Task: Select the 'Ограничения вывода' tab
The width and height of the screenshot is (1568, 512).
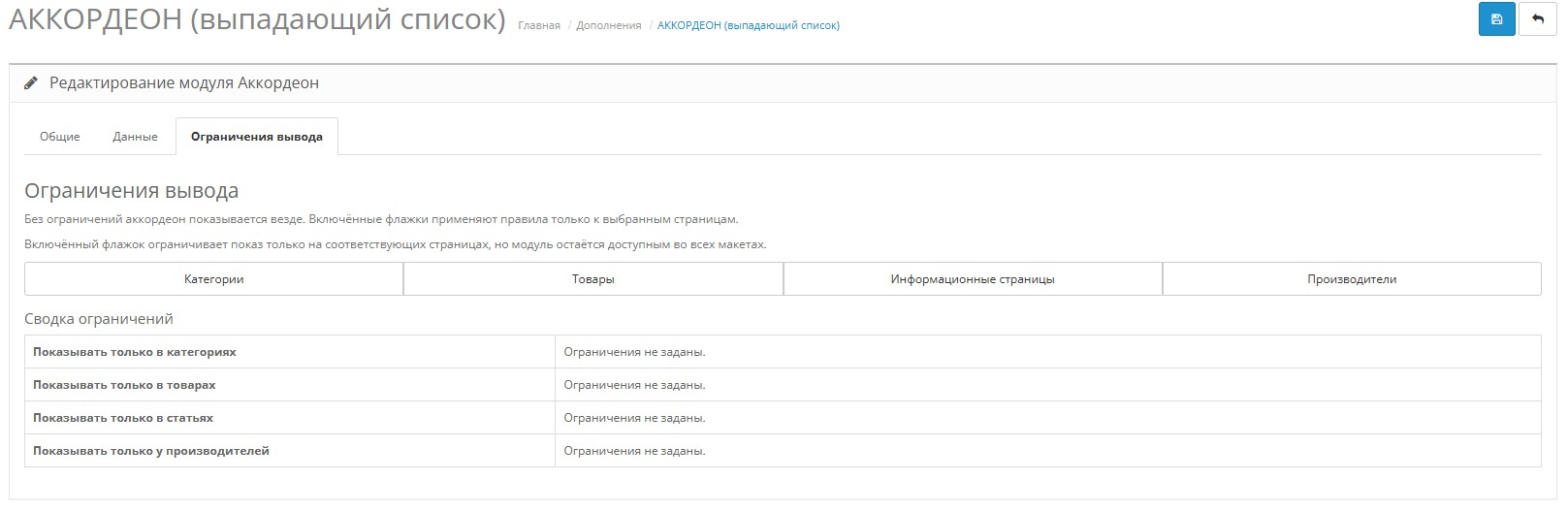Action: coord(256,137)
